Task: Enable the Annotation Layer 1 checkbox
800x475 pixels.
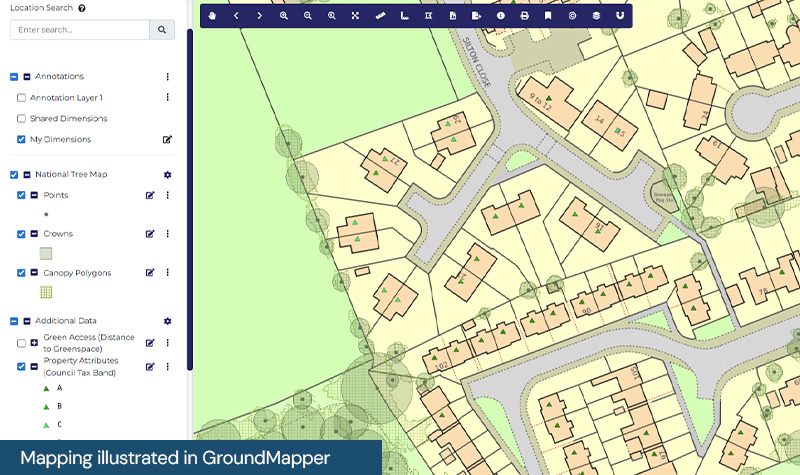Action: [x=22, y=98]
